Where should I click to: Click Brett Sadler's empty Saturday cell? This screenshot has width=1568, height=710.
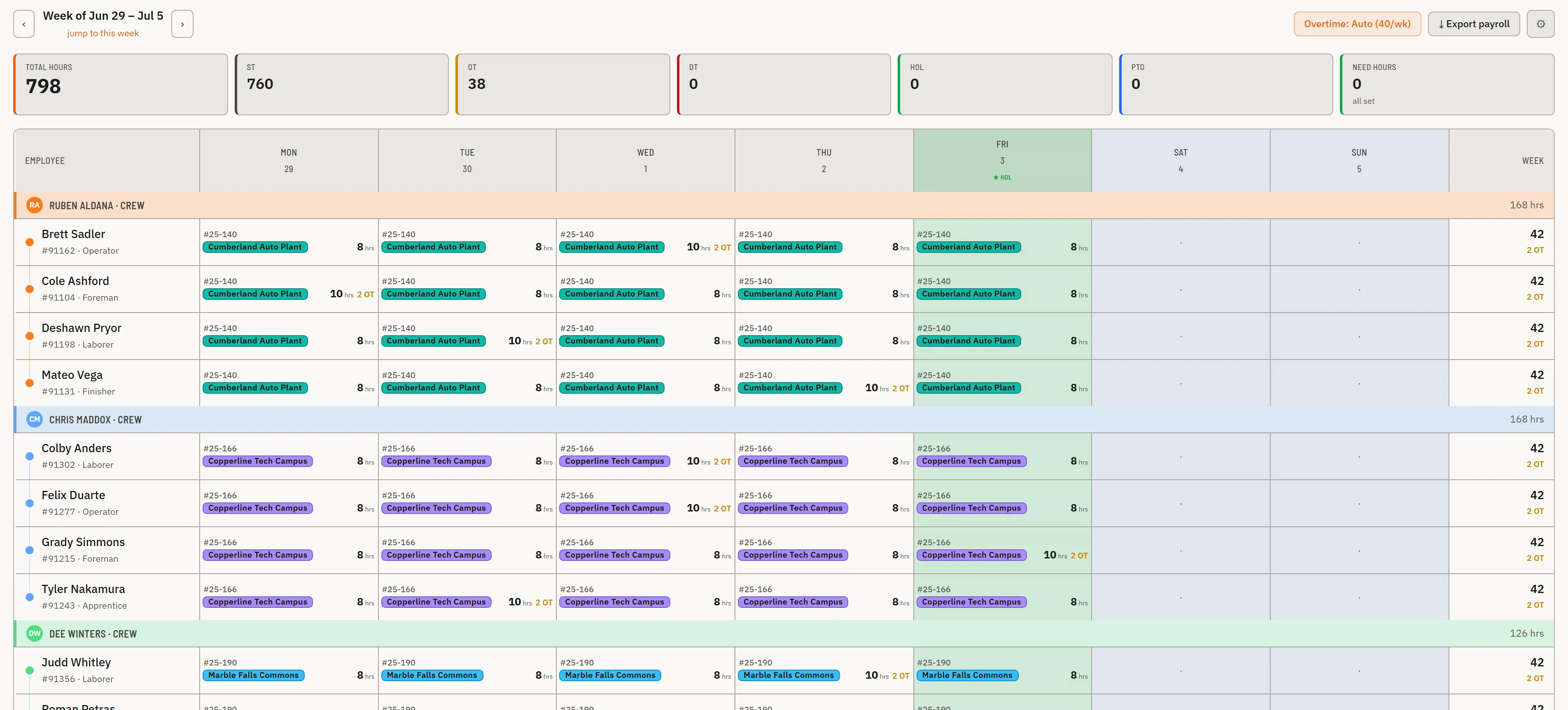coord(1180,242)
